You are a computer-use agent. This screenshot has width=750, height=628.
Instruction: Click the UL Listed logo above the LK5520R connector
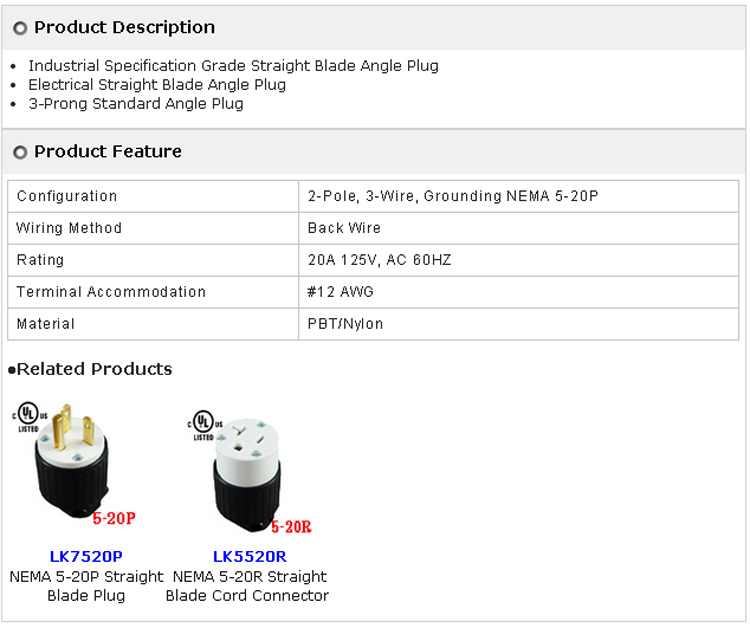pyautogui.click(x=202, y=424)
